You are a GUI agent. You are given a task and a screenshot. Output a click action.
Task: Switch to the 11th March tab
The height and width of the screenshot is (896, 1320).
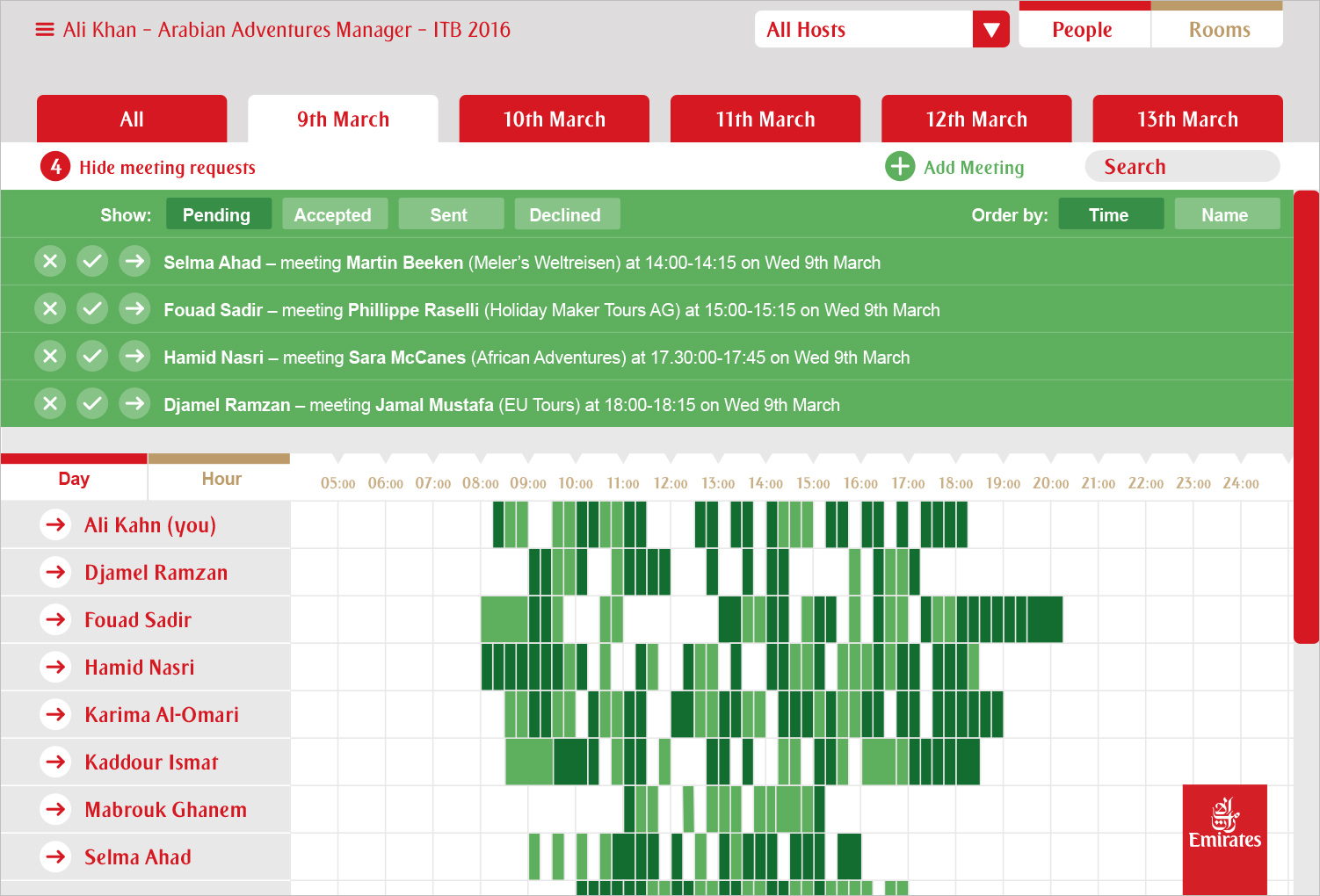[765, 119]
